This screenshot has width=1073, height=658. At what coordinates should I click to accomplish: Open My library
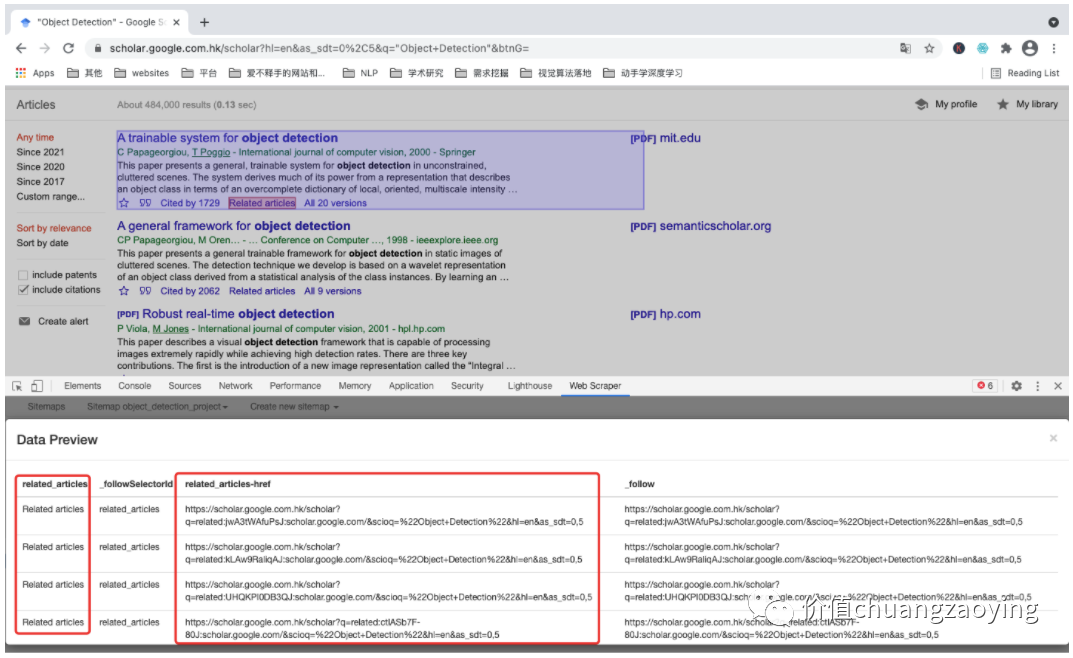(1027, 105)
